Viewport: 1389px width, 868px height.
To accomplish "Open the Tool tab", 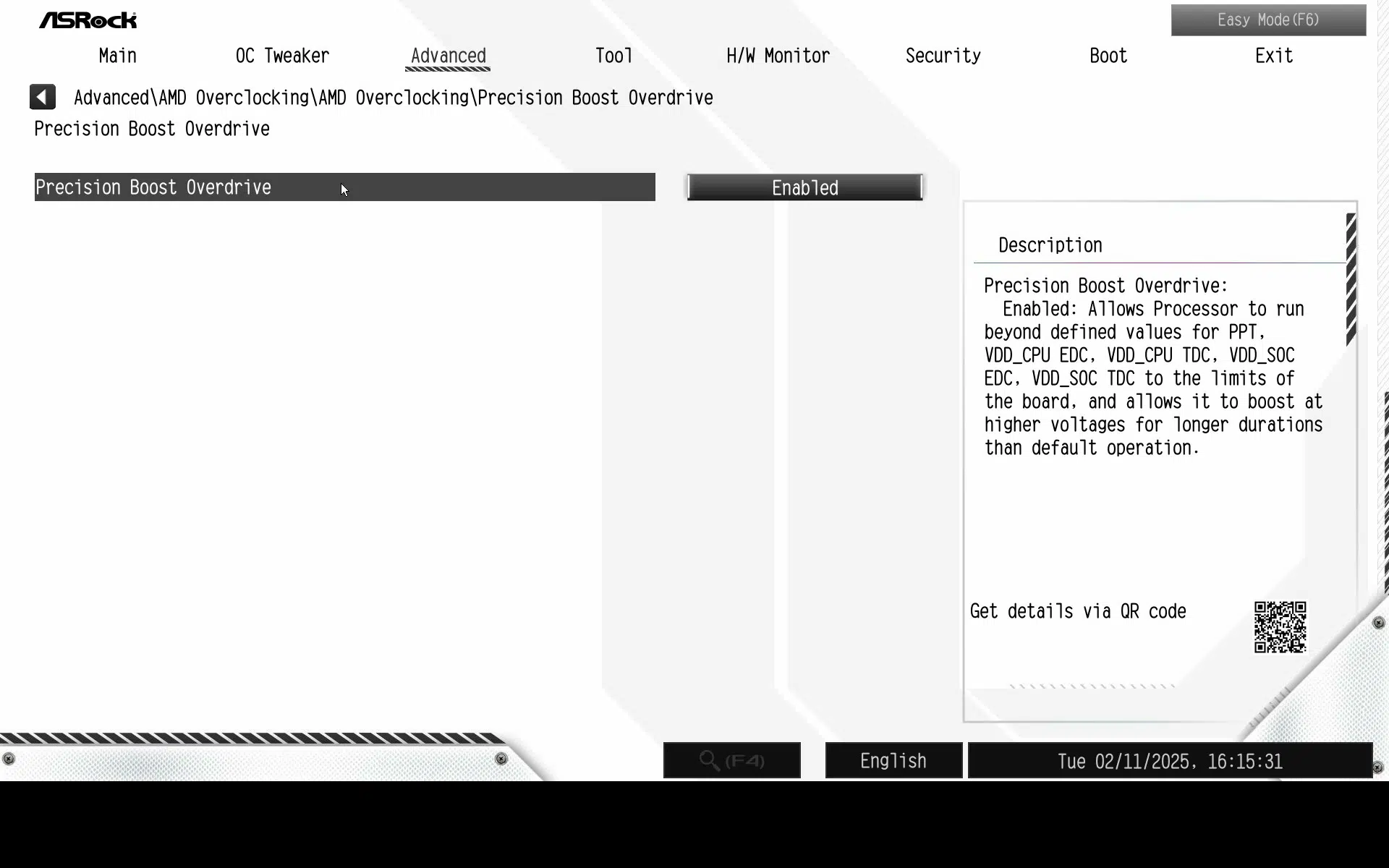I will (x=613, y=56).
